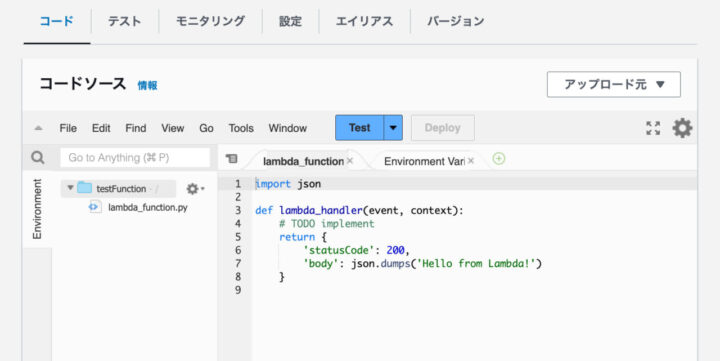
Task: Click the blue Test button
Action: [x=359, y=128]
